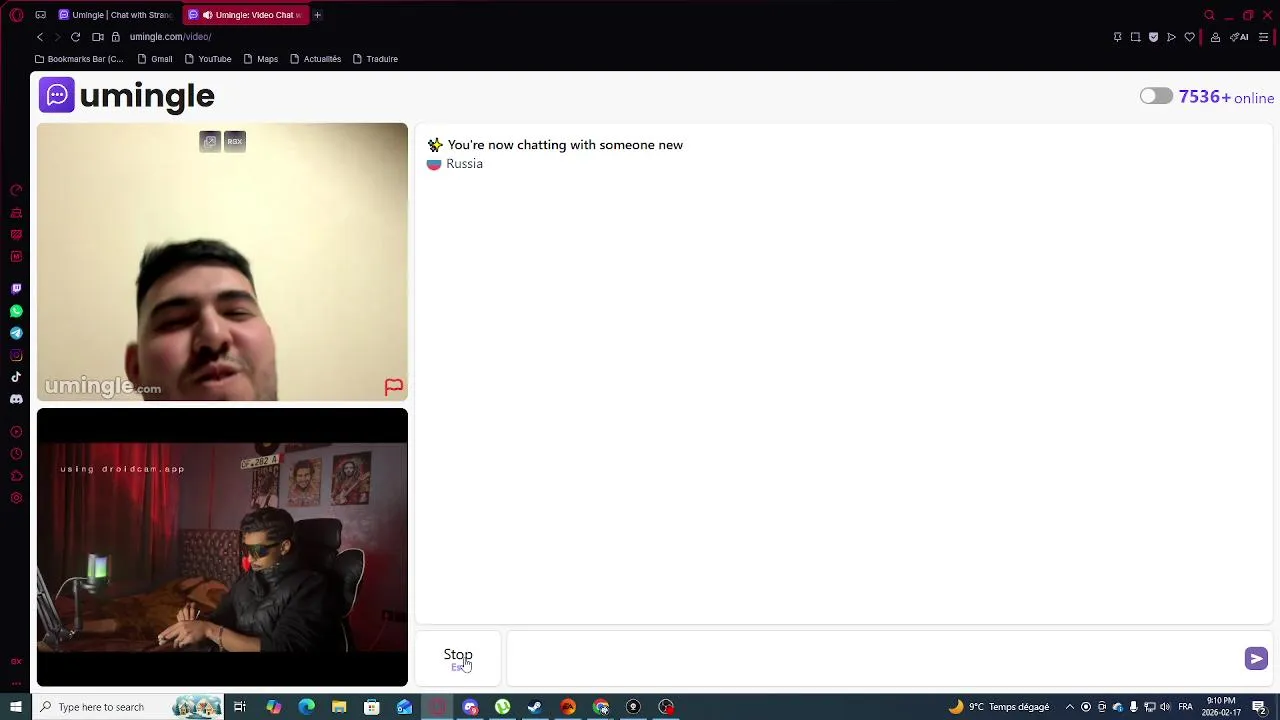This screenshot has width=1280, height=720.
Task: Open Telegram in Opera sidebar
Action: (16, 333)
